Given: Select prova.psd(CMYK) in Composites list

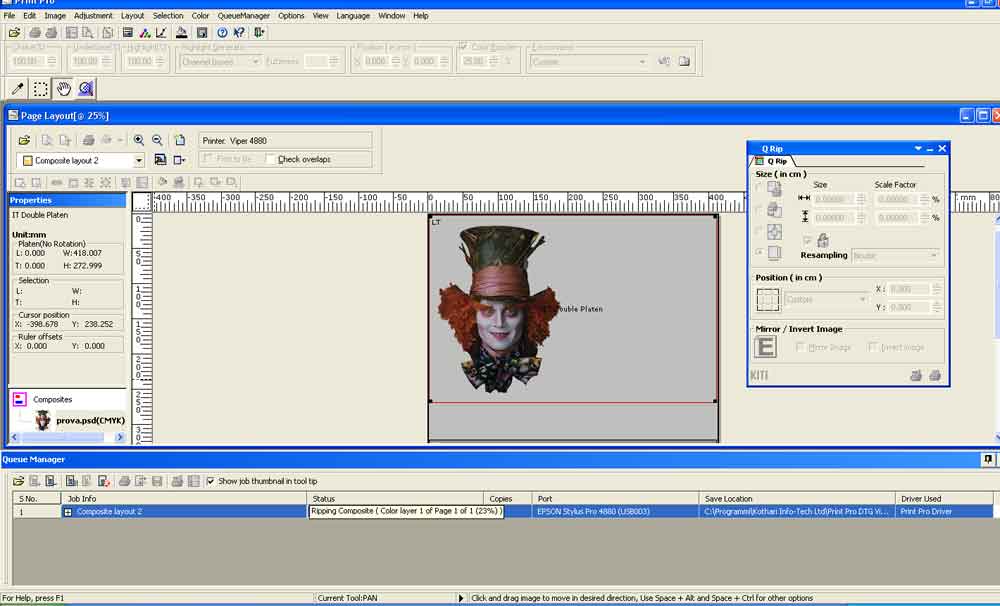Looking at the screenshot, I should tap(91, 420).
